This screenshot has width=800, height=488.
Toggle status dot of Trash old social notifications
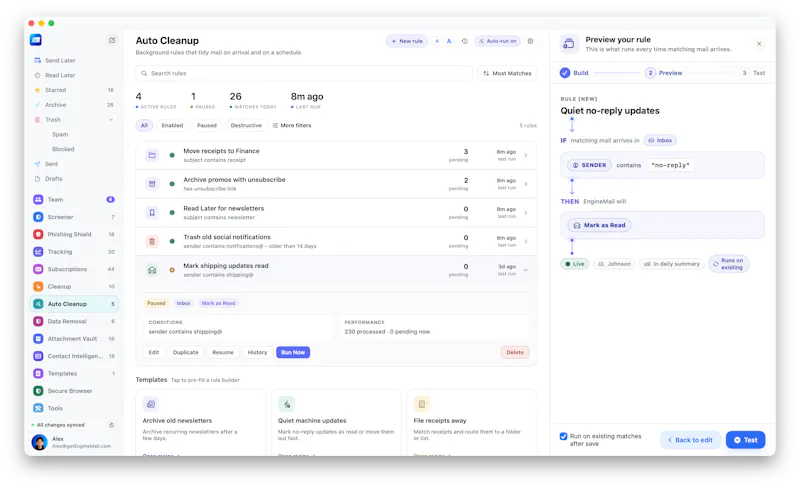click(x=172, y=241)
